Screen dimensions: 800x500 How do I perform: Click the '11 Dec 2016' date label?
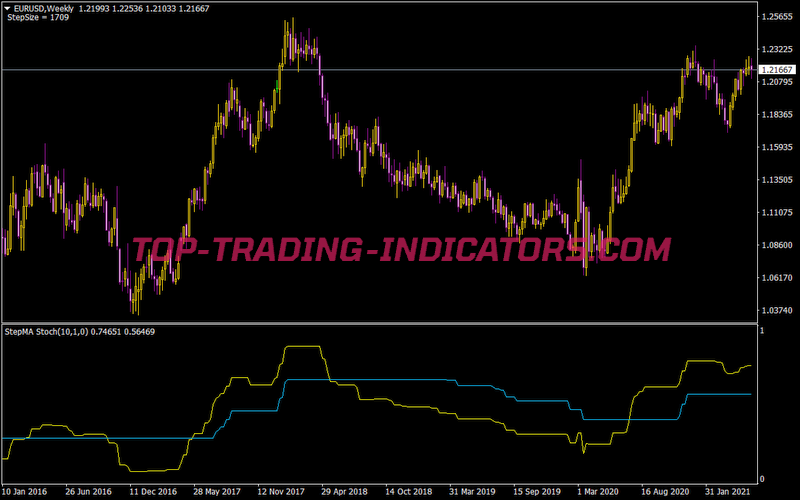pos(153,492)
